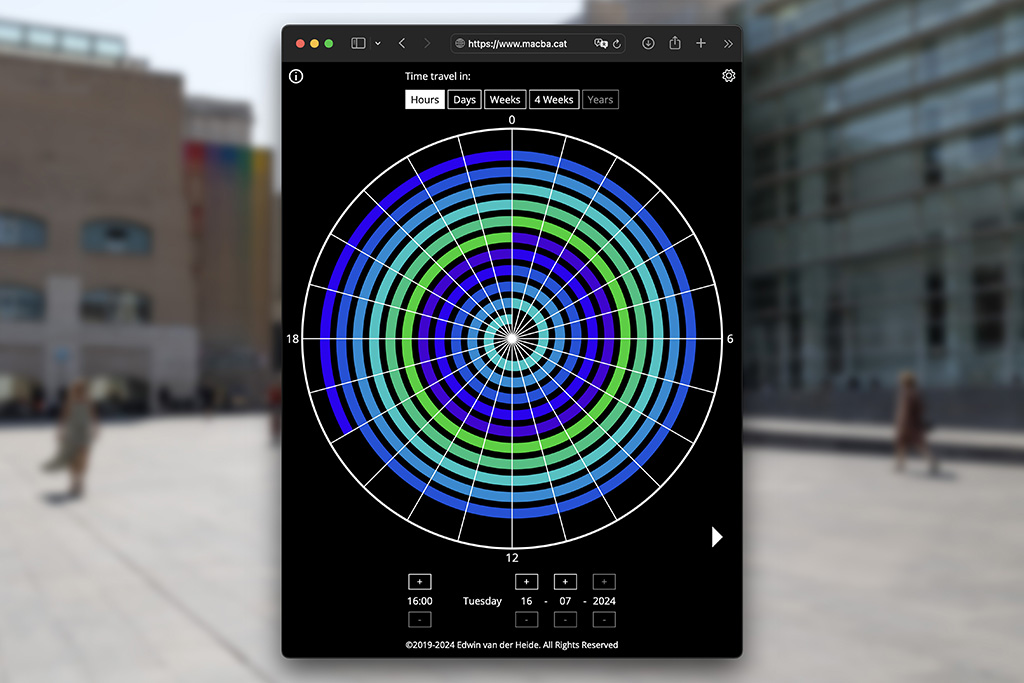Screen dimensions: 1024x683
Task: Increase the day above 16
Action: 526,581
